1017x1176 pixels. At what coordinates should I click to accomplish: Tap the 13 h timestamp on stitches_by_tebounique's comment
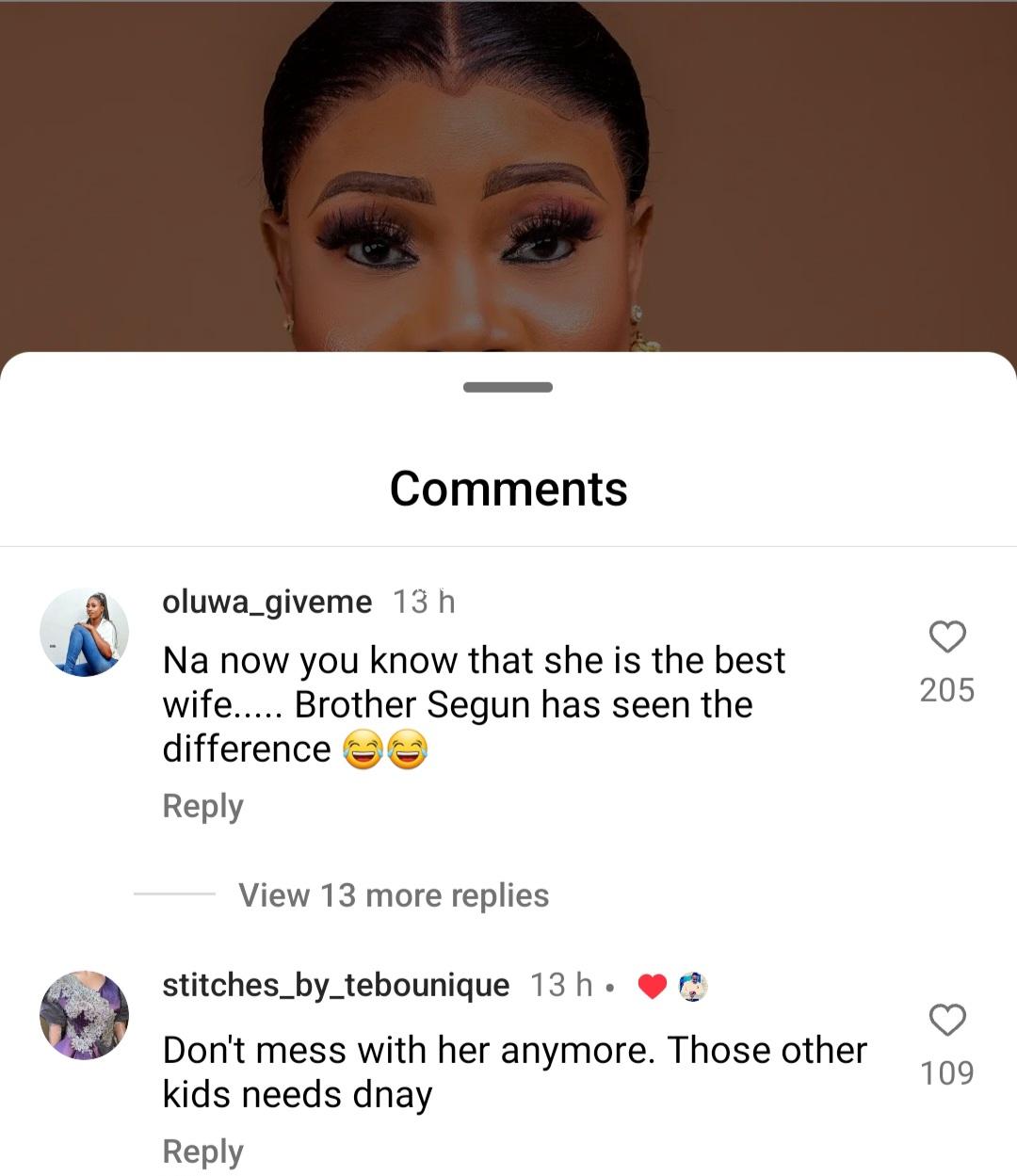pyautogui.click(x=561, y=985)
